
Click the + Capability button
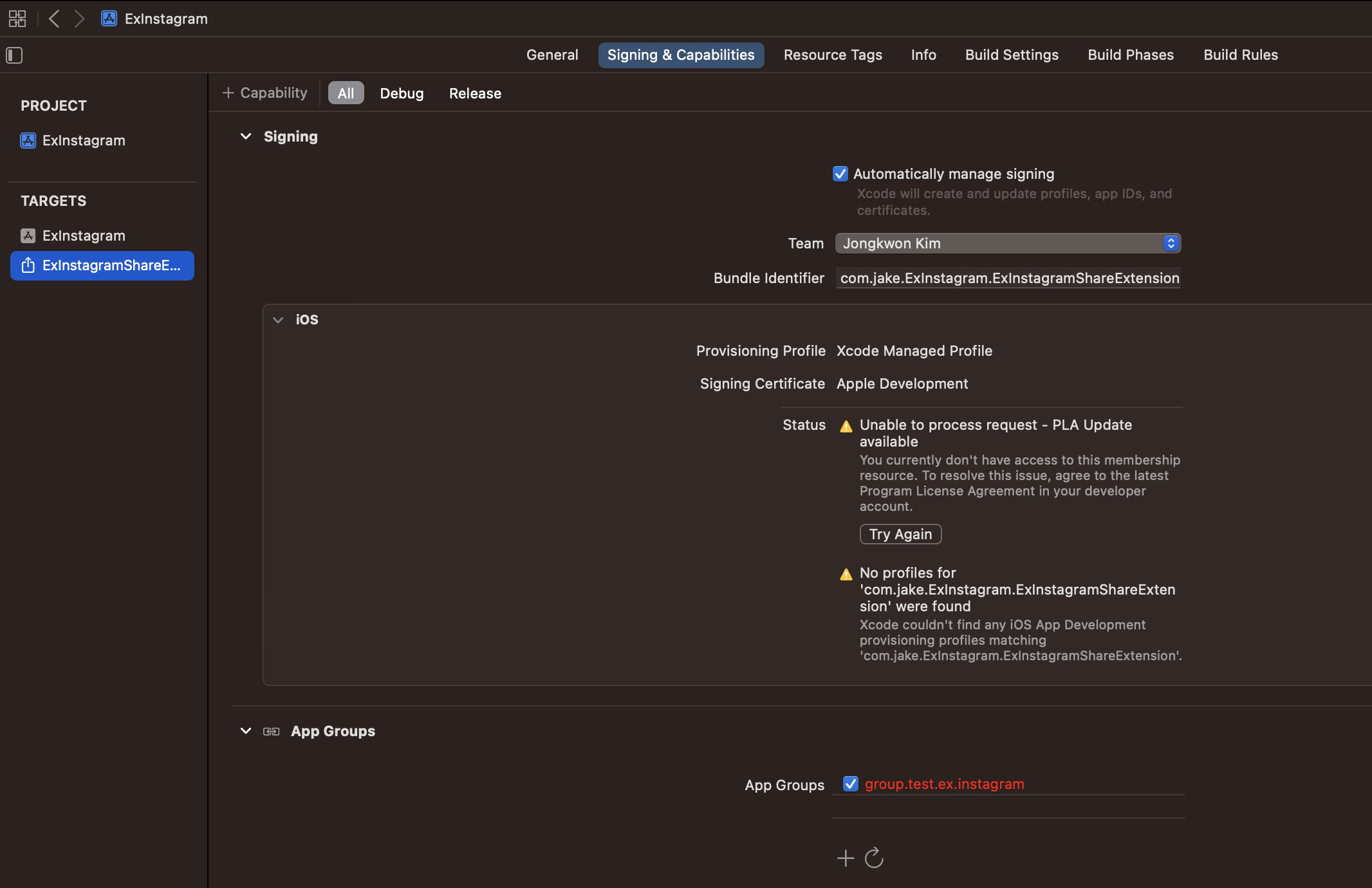(x=264, y=93)
